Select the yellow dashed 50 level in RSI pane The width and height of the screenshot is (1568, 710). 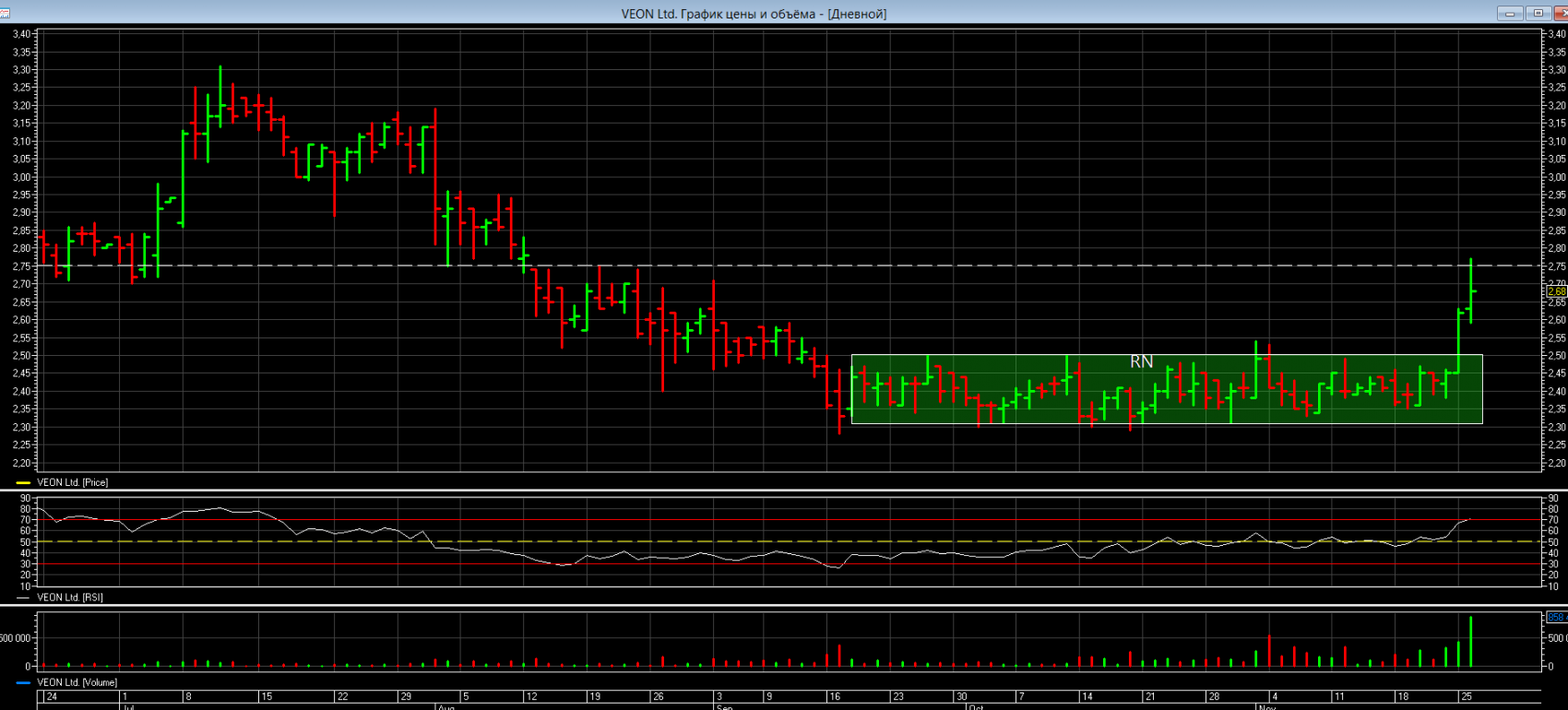tap(789, 541)
